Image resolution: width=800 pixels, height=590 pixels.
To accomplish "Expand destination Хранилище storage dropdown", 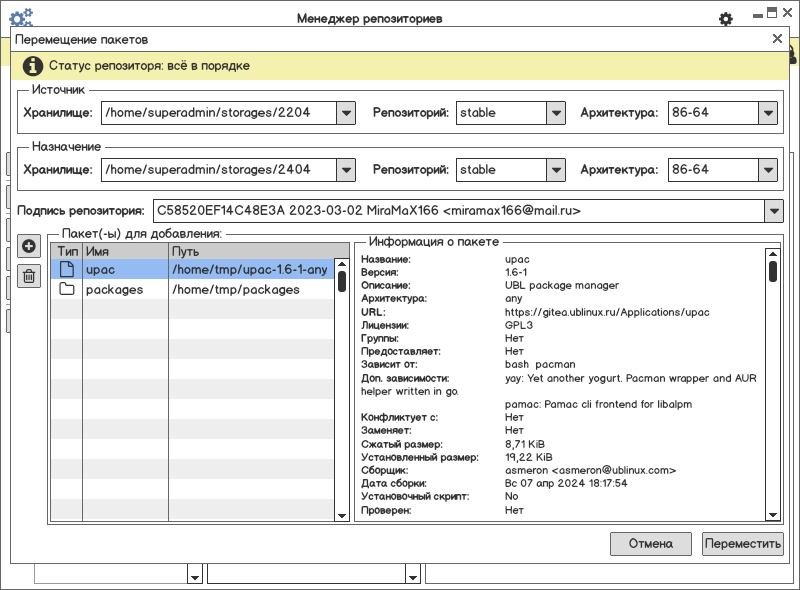I will 346,170.
